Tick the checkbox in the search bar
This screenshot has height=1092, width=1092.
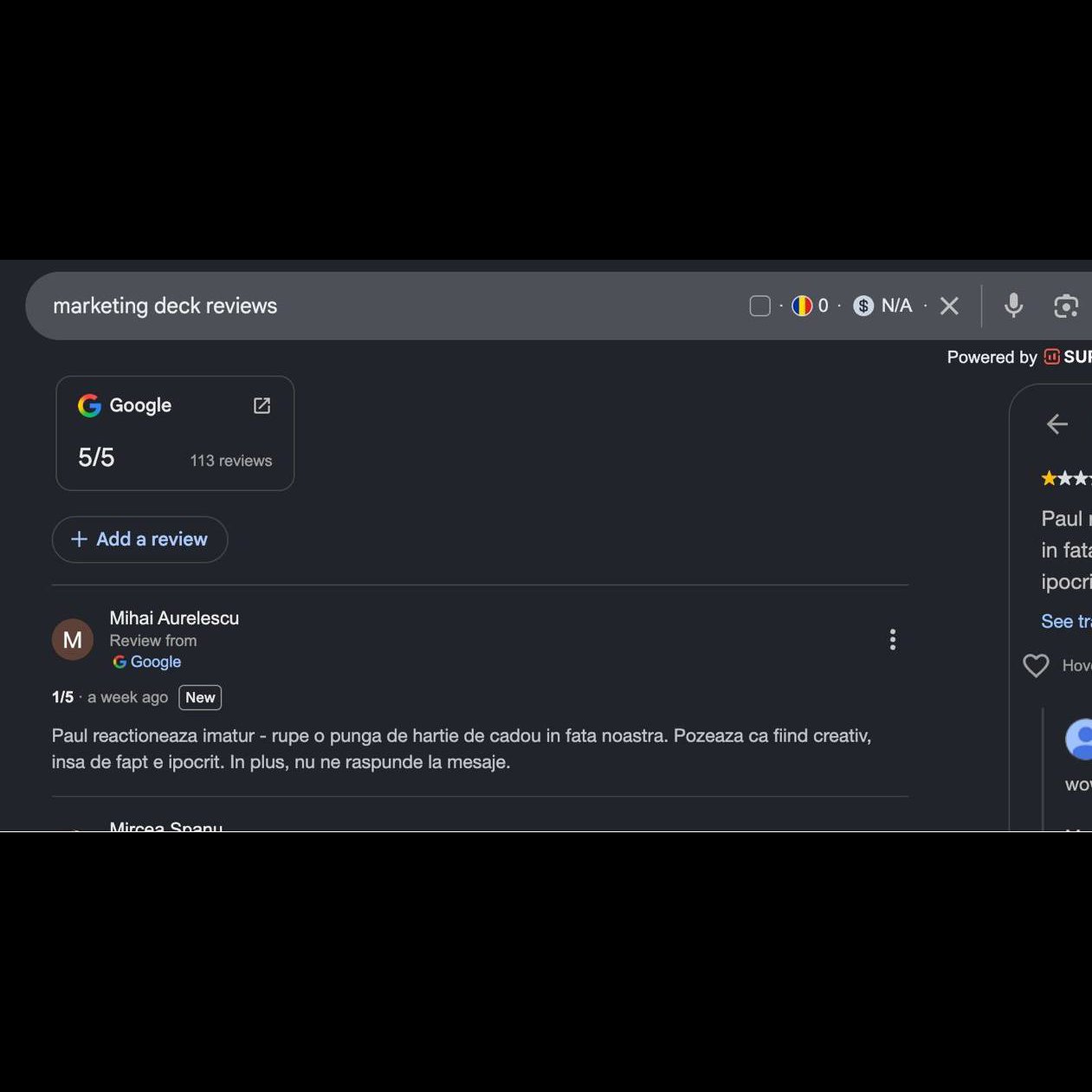759,306
